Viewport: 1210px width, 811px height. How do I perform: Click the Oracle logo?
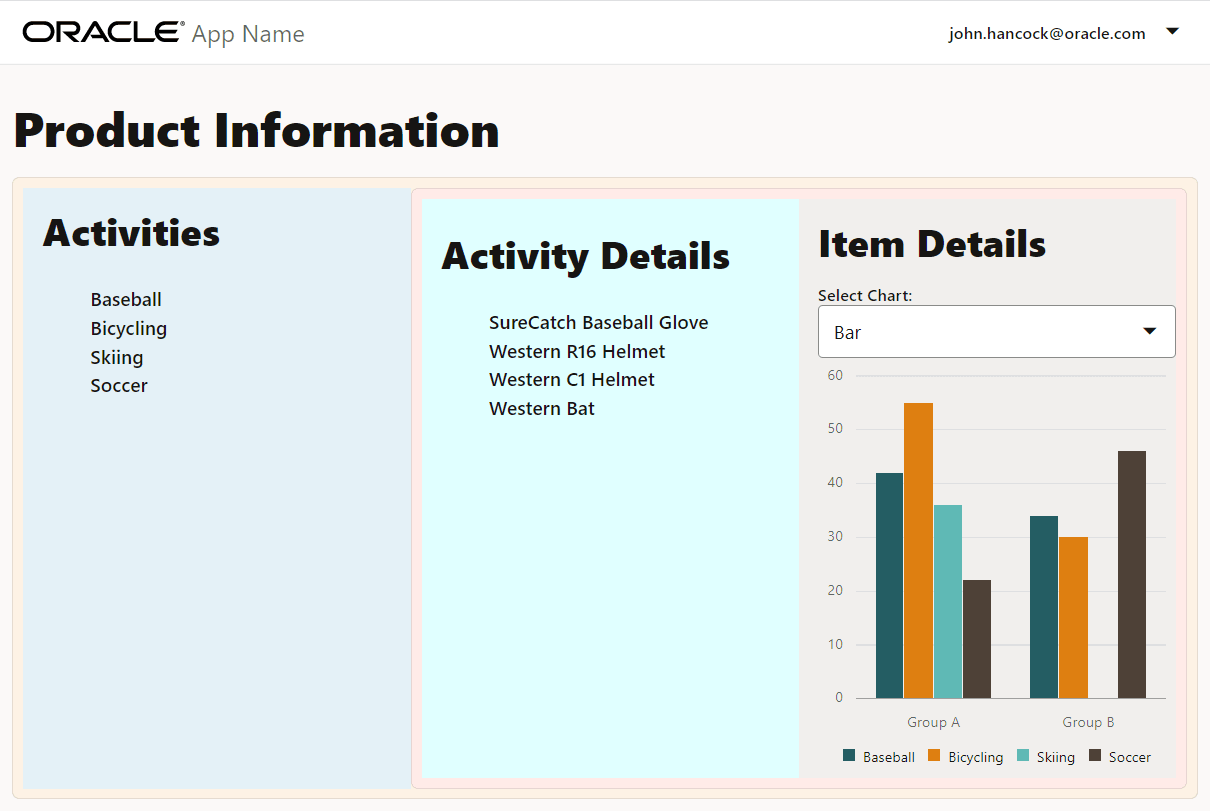[103, 32]
